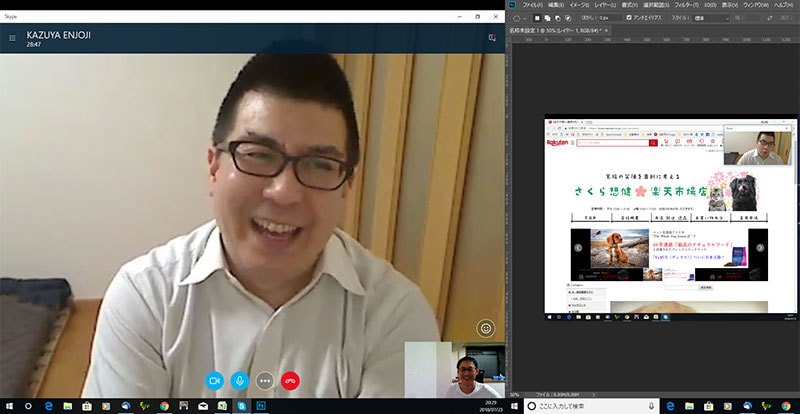Click the microphone icon in taskbar search box
800x414 pixels.
point(652,406)
